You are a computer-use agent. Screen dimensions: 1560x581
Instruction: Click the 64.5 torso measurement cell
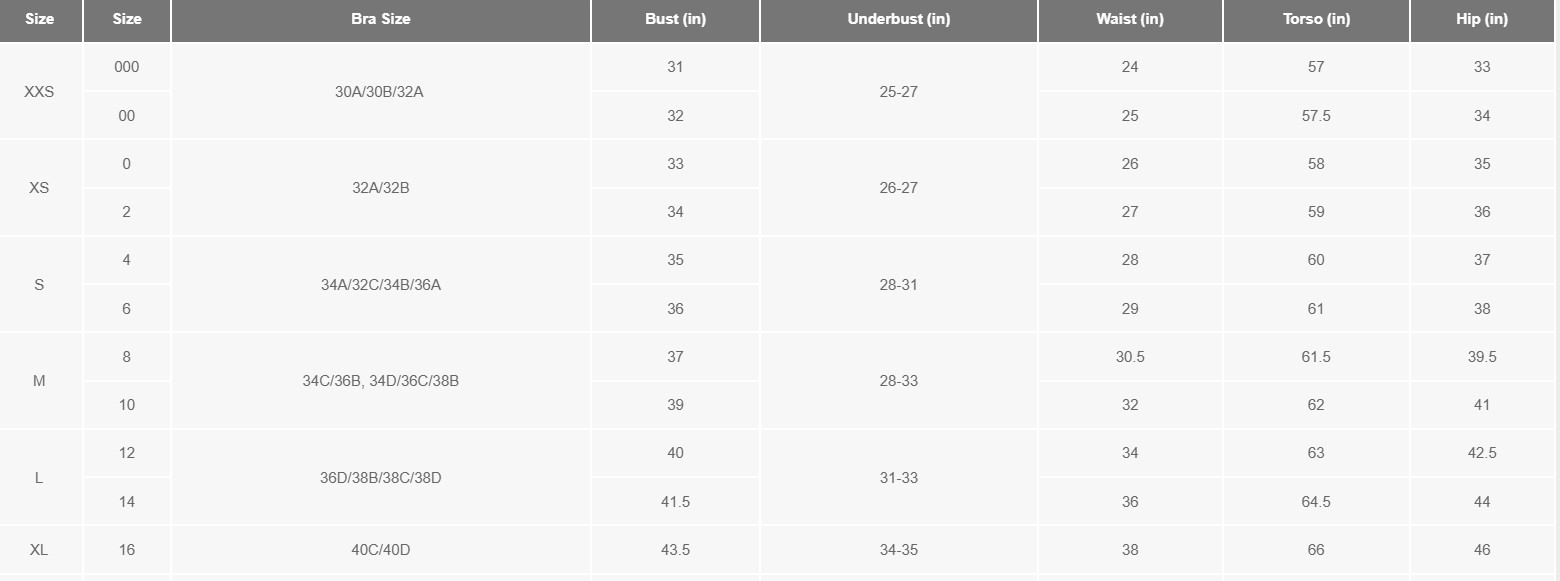[x=1316, y=502]
